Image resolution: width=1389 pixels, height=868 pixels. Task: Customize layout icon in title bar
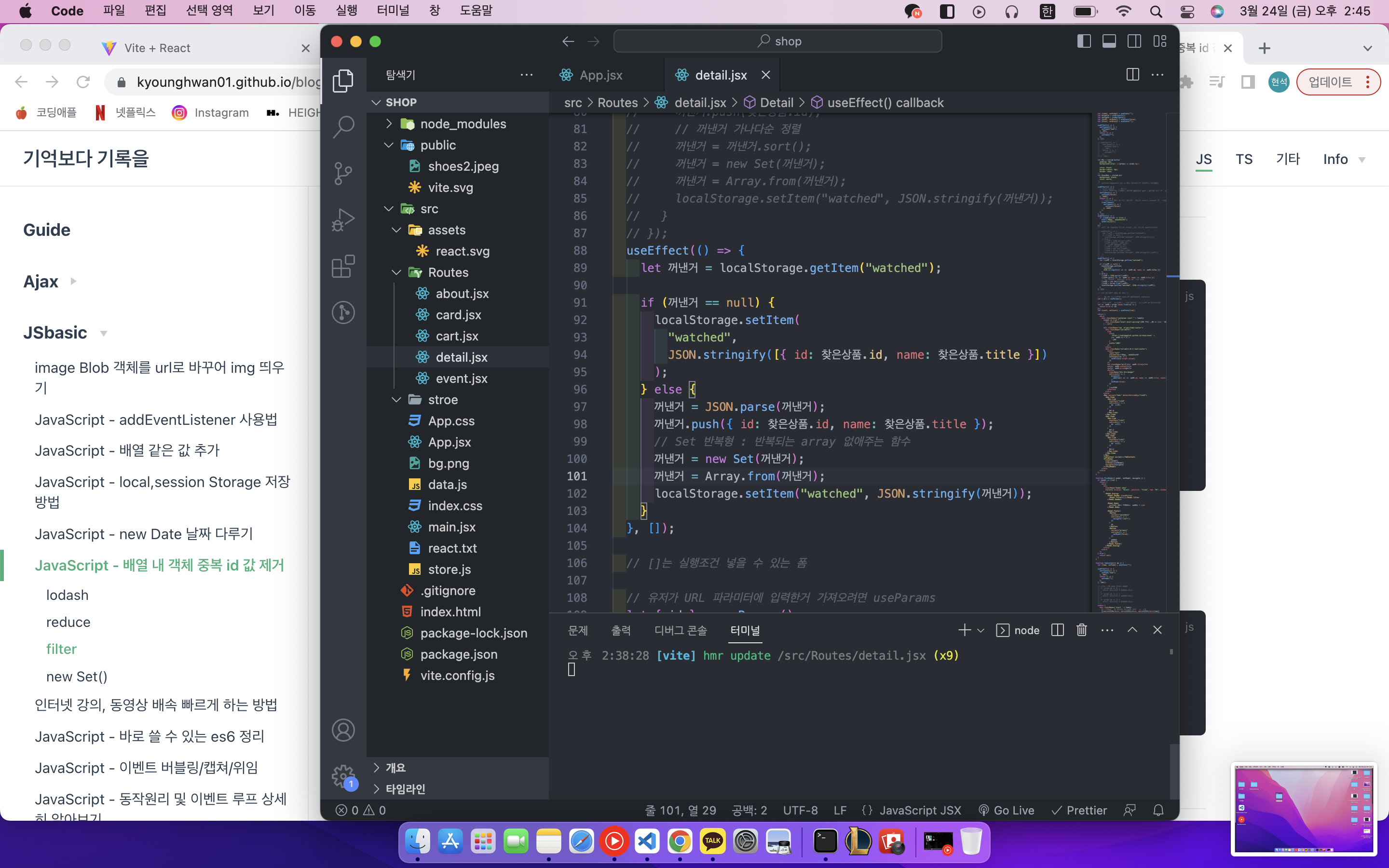(x=1160, y=41)
